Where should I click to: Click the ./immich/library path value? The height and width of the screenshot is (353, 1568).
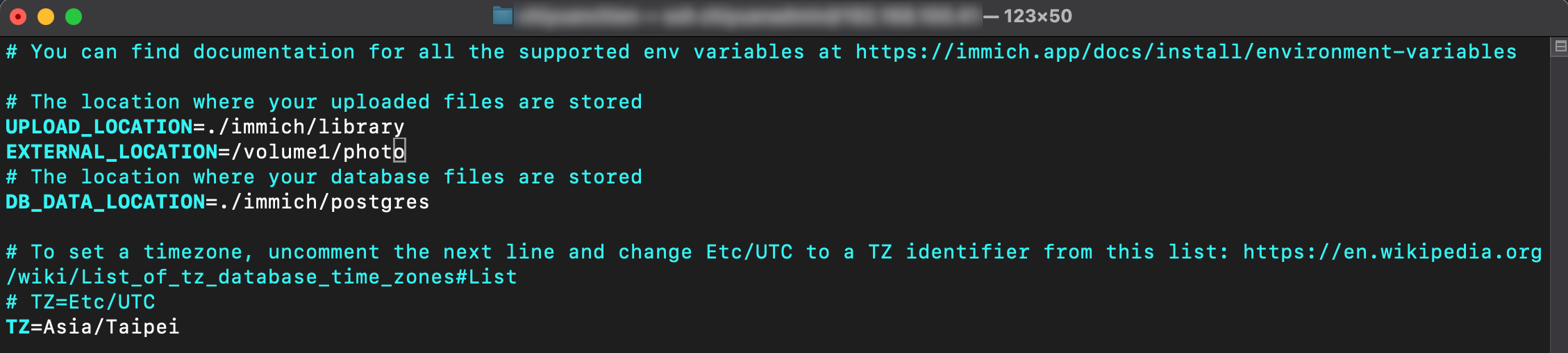coord(306,127)
